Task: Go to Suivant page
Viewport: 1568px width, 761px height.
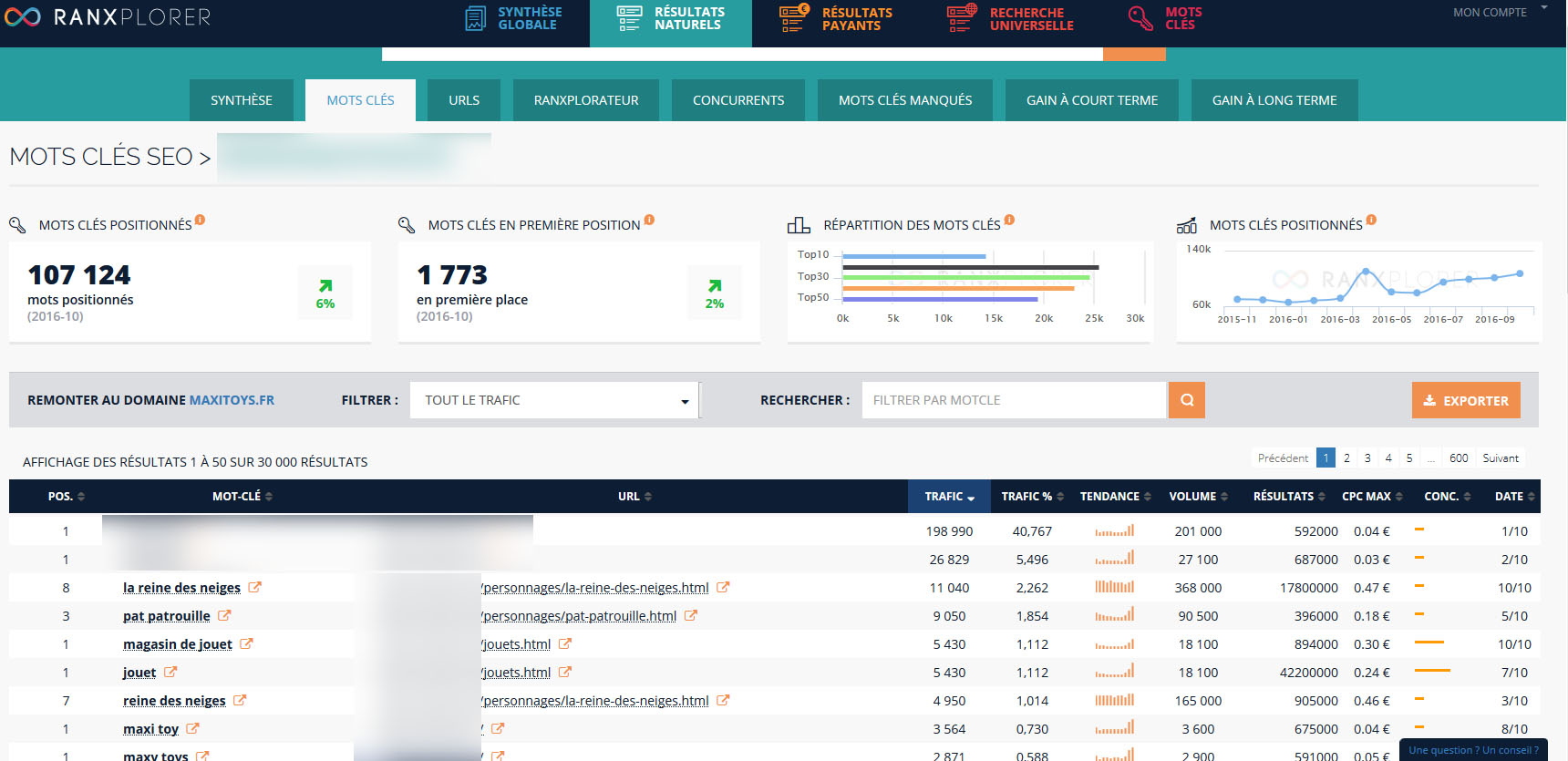Action: [x=1501, y=458]
